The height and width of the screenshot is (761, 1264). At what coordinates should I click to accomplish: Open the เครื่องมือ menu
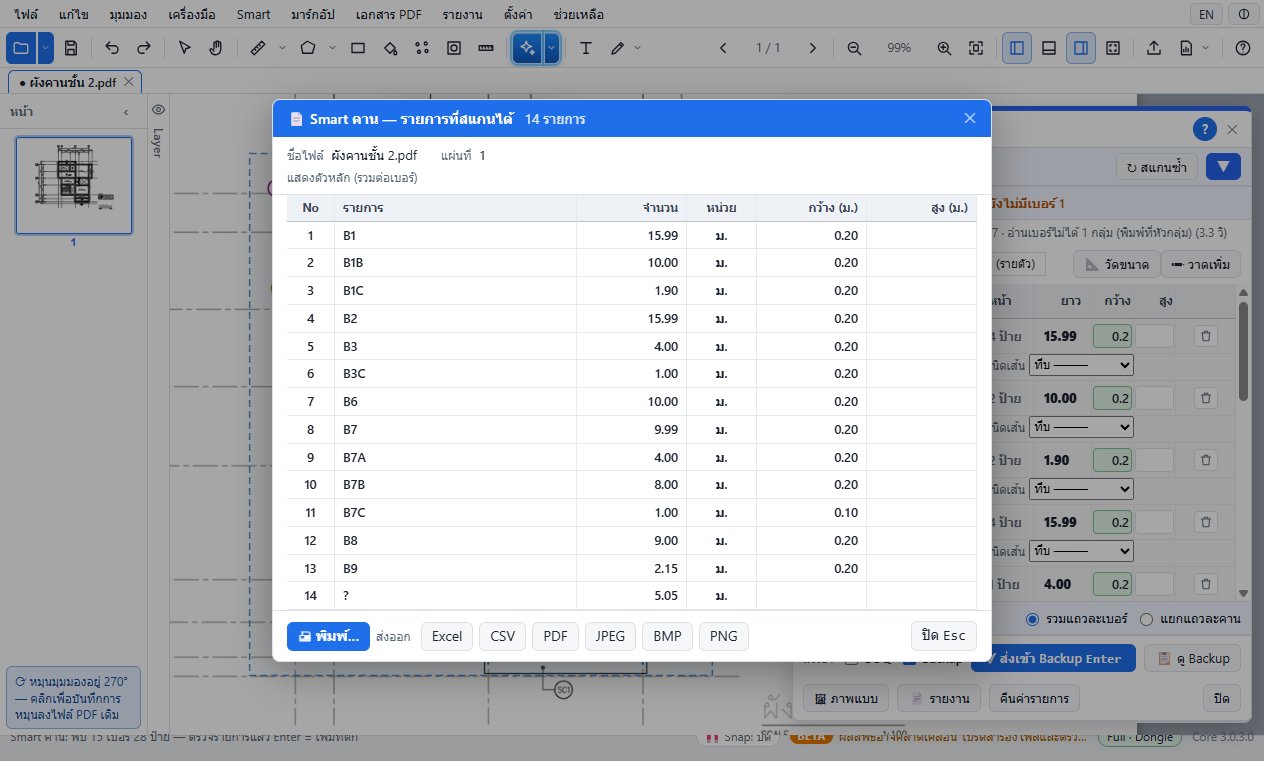pyautogui.click(x=194, y=15)
